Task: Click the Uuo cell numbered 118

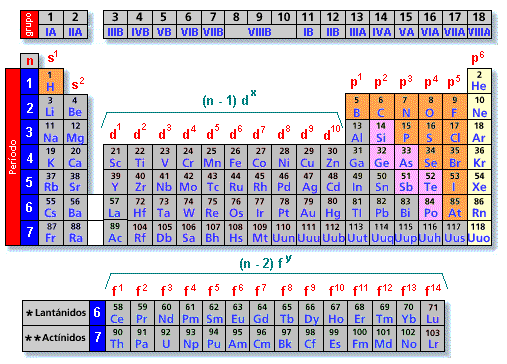Action: point(479,233)
